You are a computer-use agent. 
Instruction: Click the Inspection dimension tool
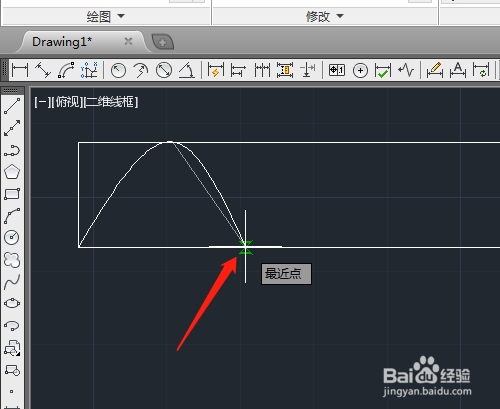[x=383, y=70]
